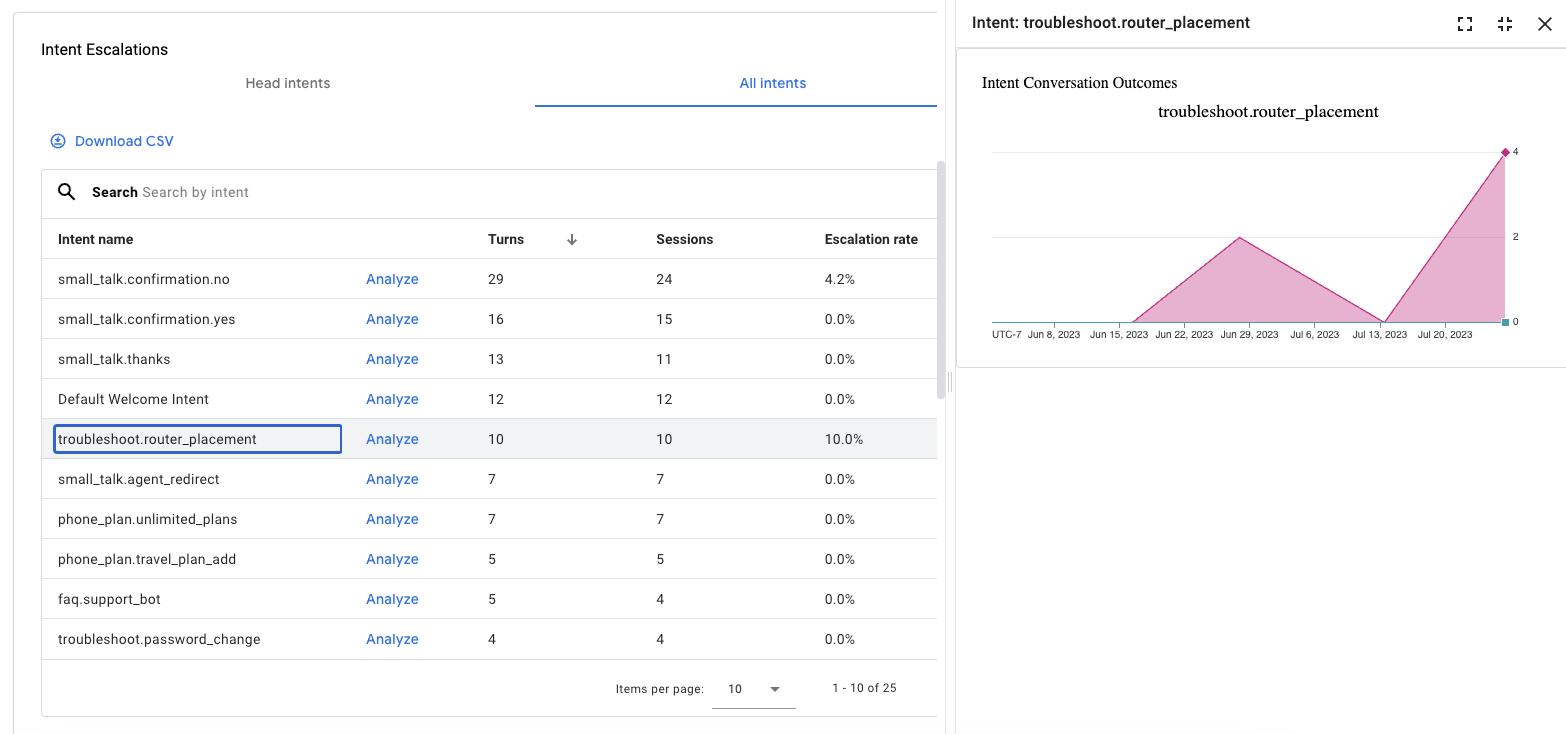Switch to the Head intents tab
Screen dimensions: 1566x734
click(x=287, y=83)
